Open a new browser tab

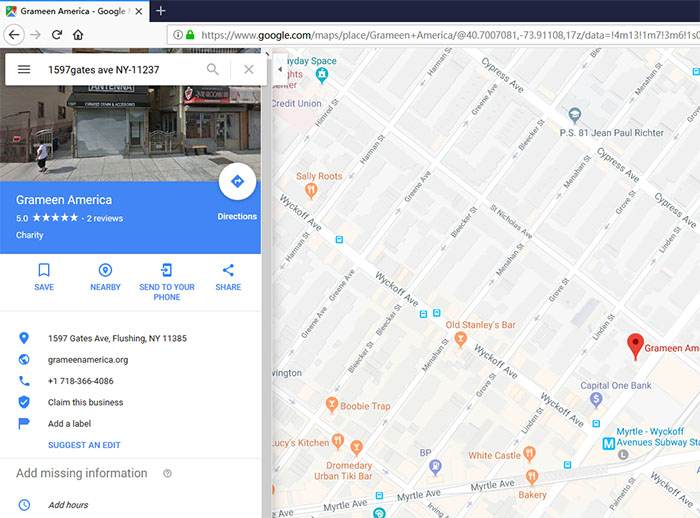(x=160, y=10)
